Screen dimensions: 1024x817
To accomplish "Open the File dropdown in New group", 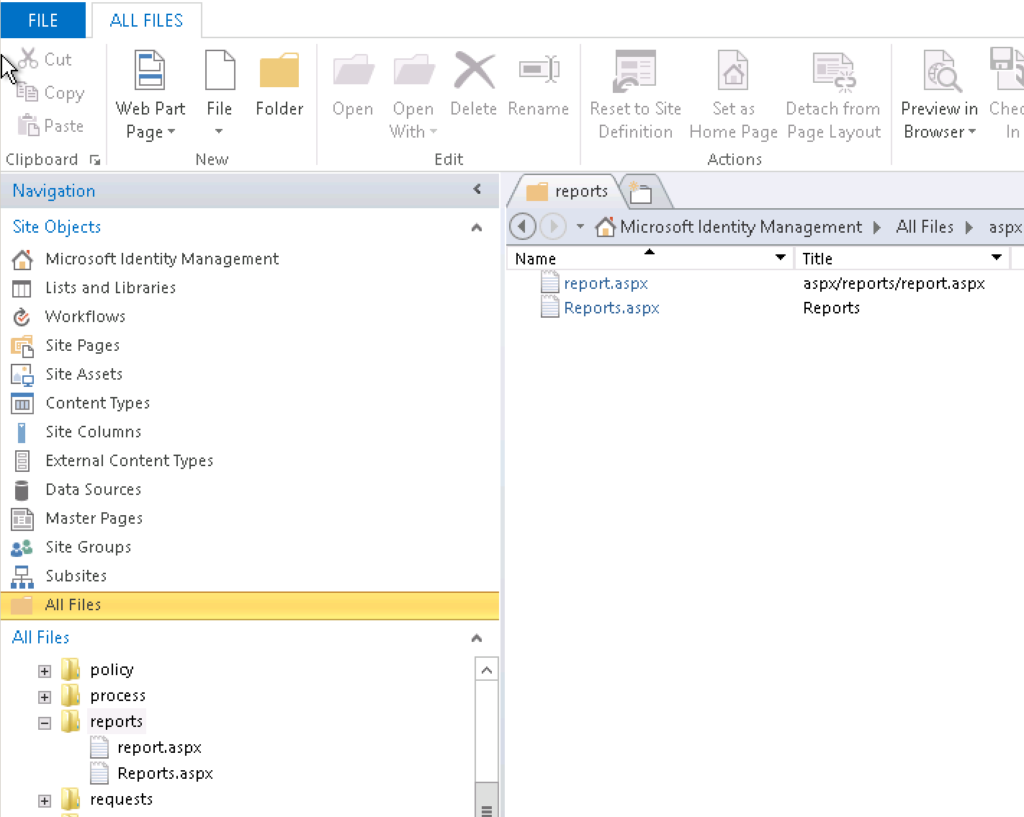I will pyautogui.click(x=219, y=131).
